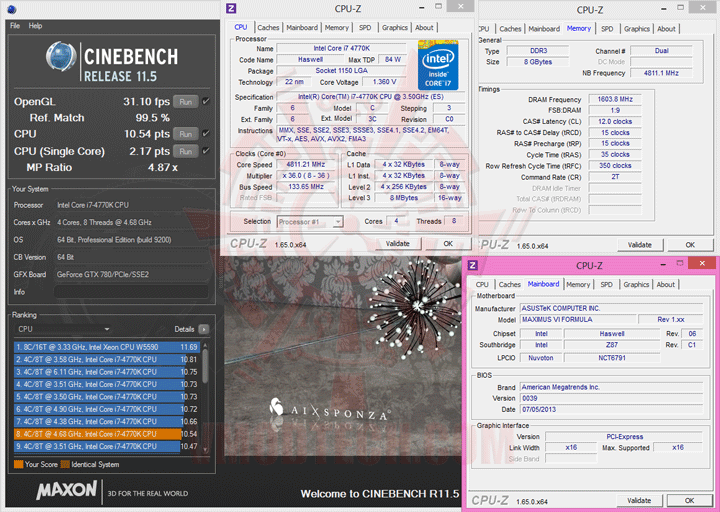Click the NB Frequency value 4811.1 MHz

pyautogui.click(x=661, y=73)
